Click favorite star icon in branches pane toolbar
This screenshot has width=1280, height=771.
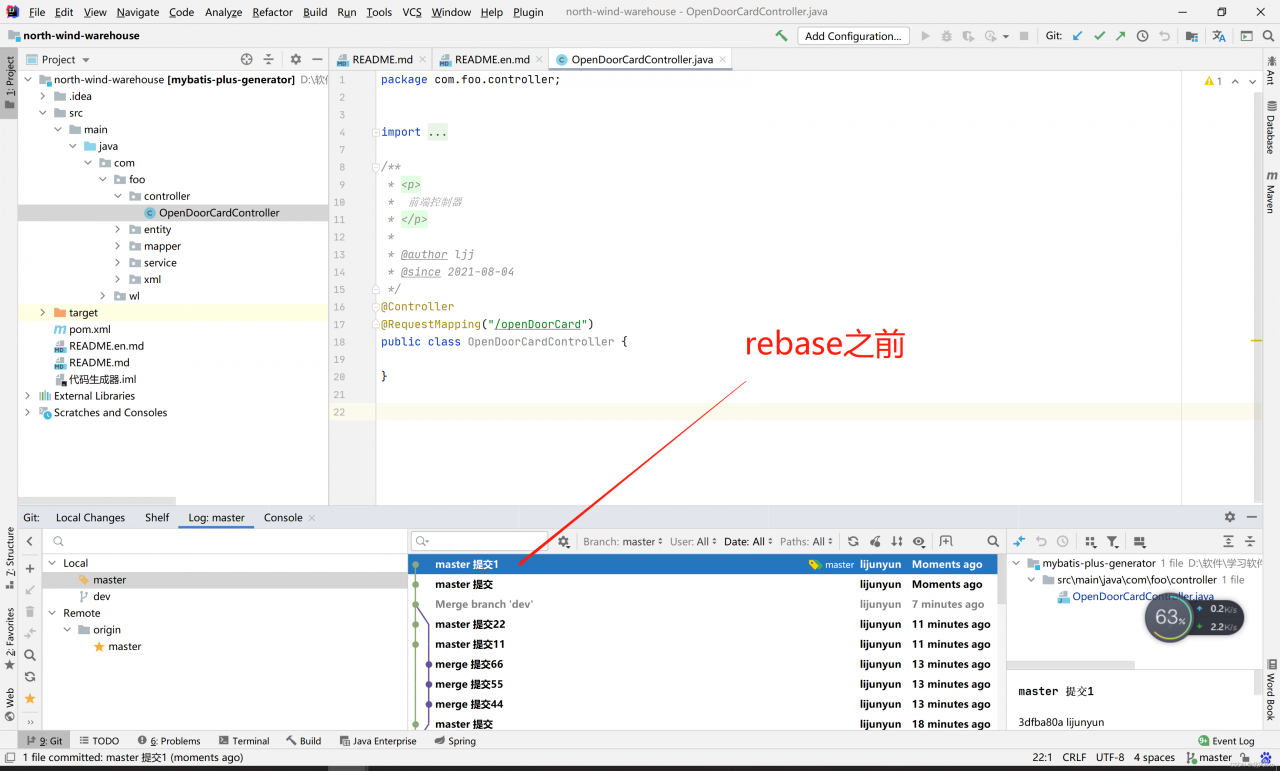coord(30,698)
